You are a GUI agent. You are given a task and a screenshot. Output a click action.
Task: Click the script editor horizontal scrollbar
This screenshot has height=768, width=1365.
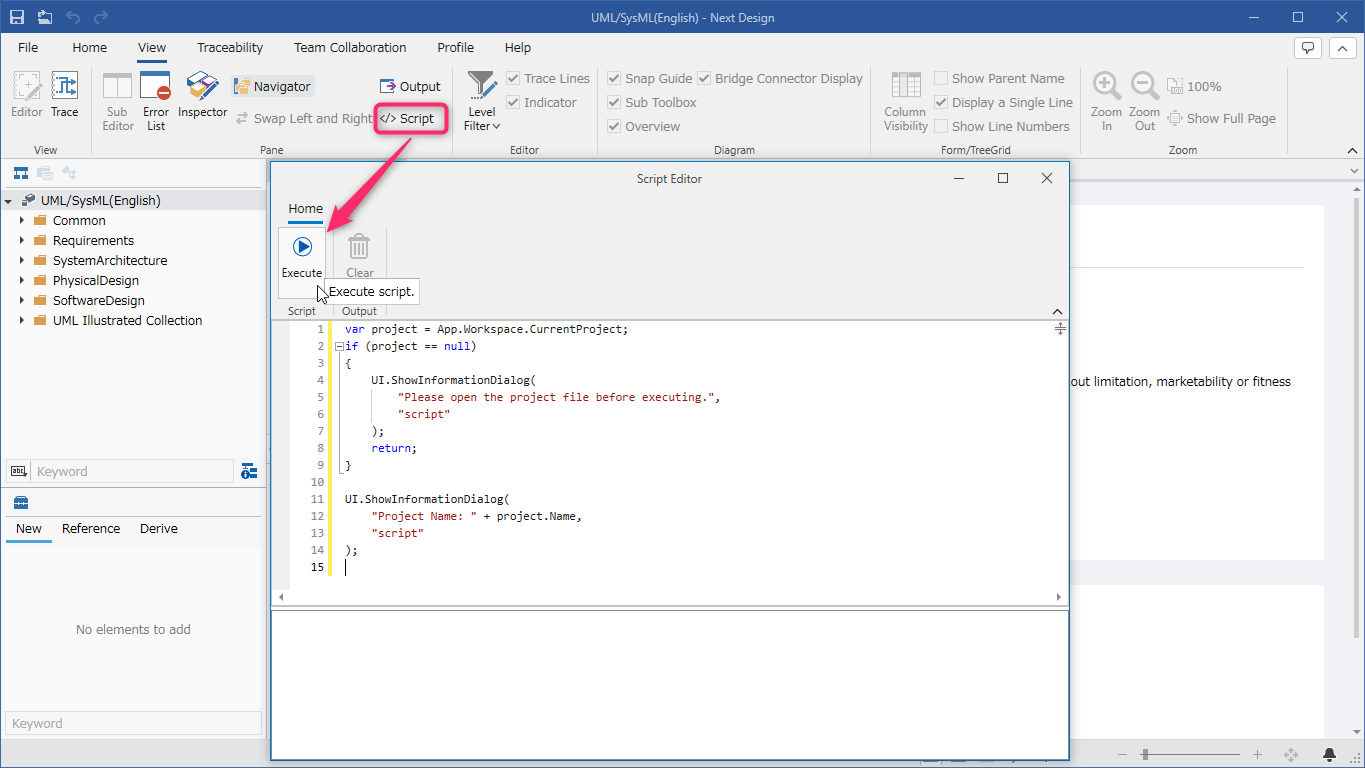pyautogui.click(x=669, y=597)
